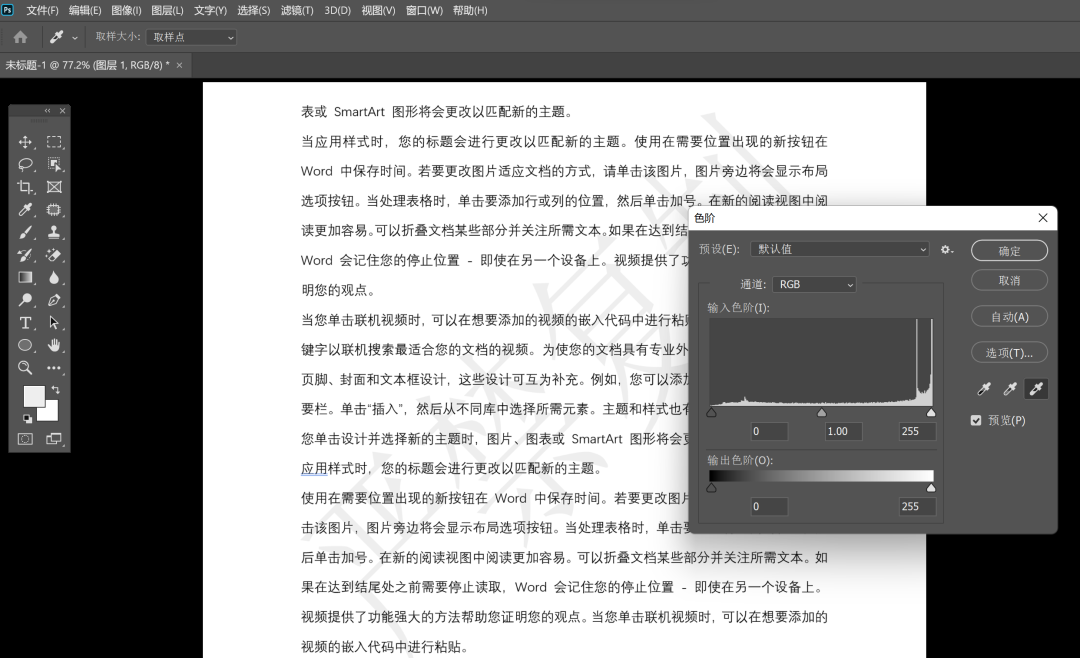
Task: Open the 取样大小 sample size dropdown
Action: pyautogui.click(x=190, y=36)
